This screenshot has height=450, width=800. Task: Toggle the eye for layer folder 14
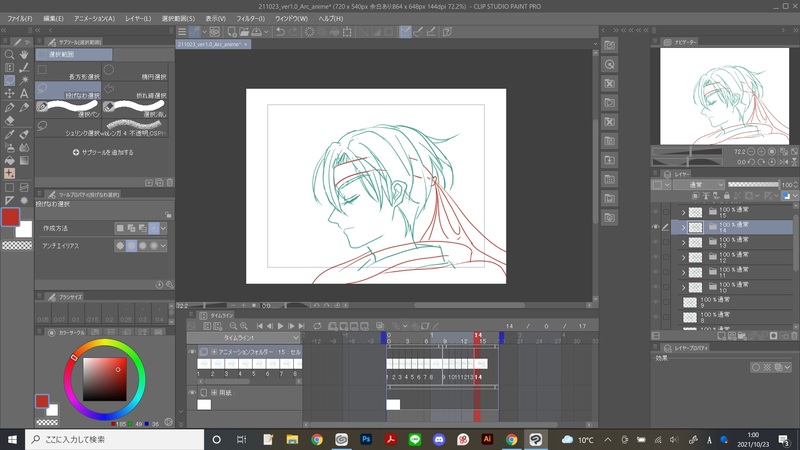(x=656, y=227)
